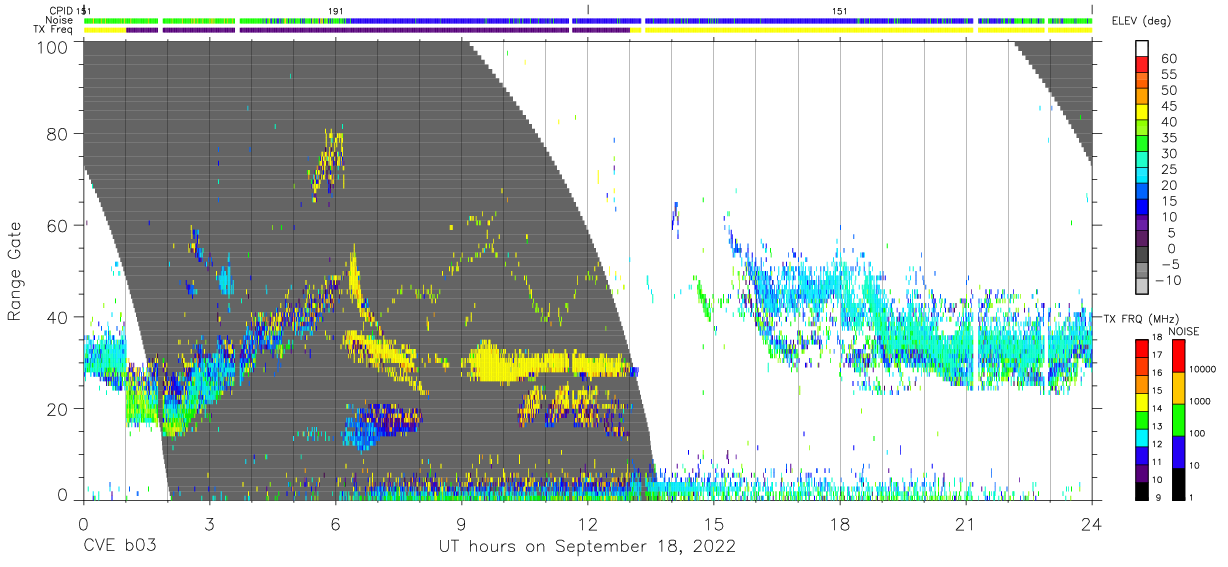Click the '191' CPID value above the plot

click(x=336, y=10)
